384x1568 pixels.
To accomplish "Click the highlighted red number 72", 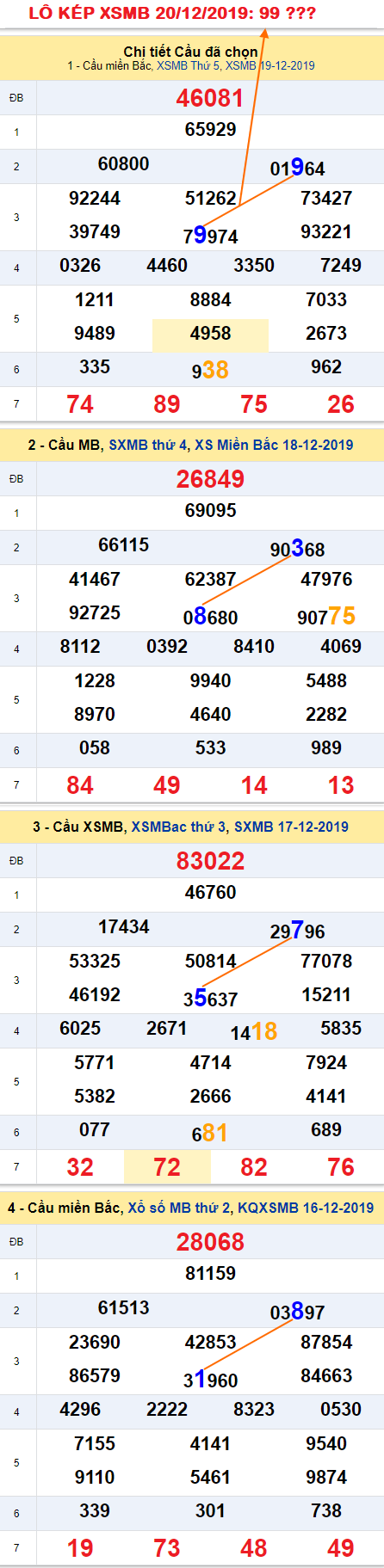I will pos(167,1167).
